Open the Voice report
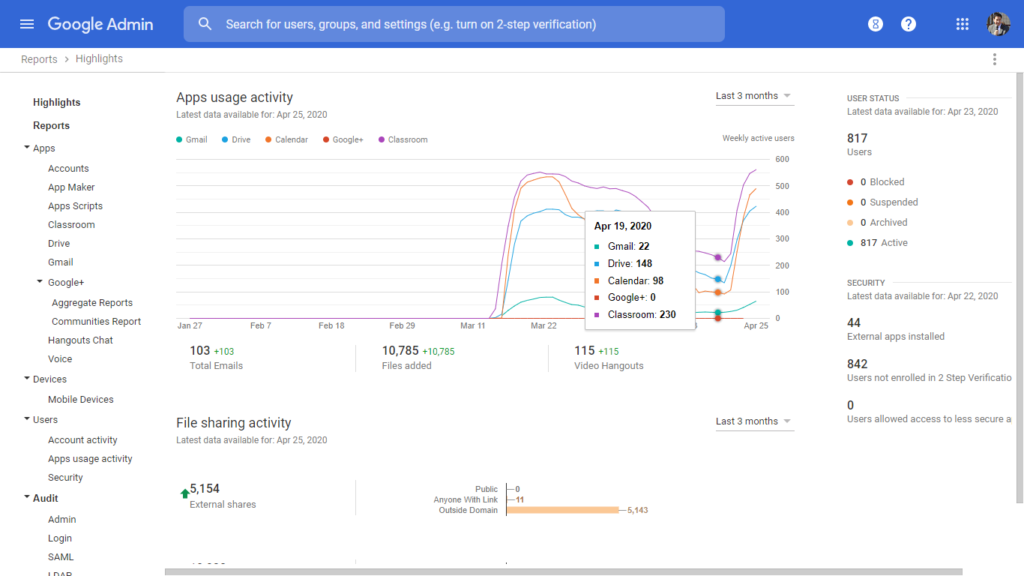Viewport: 1024px width, 576px height. (x=60, y=359)
